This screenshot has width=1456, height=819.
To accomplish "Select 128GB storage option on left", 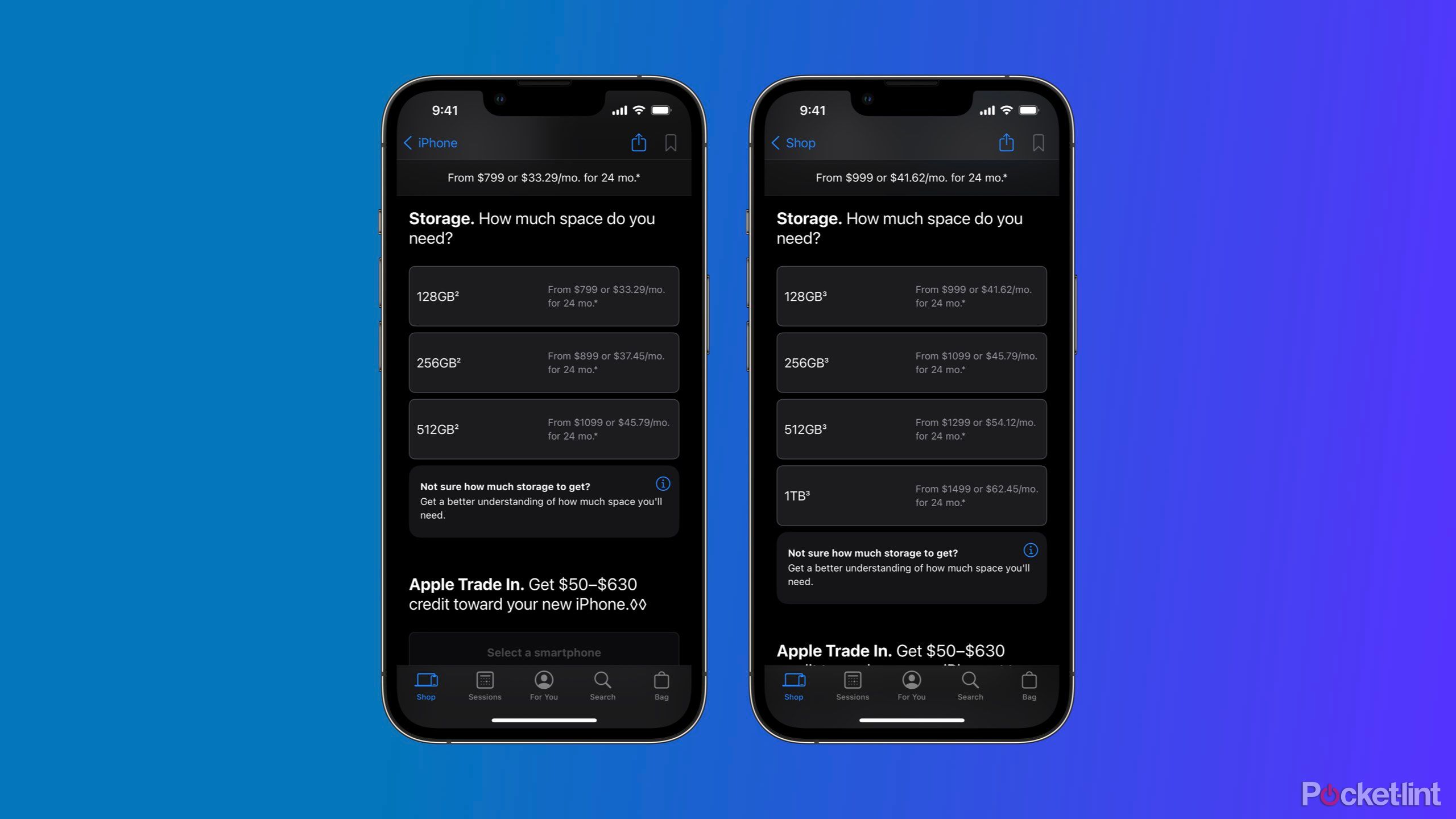I will click(543, 296).
